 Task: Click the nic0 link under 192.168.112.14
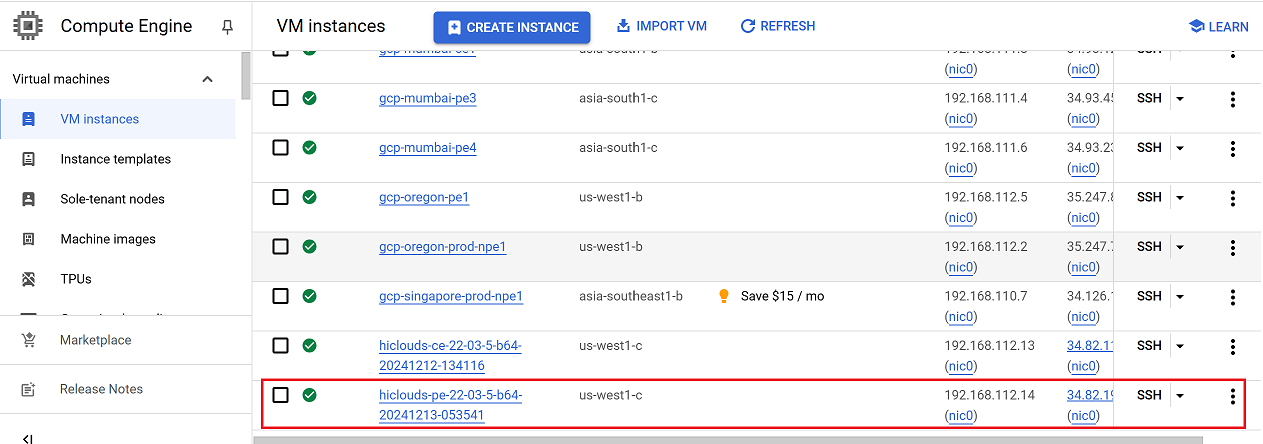pyautogui.click(x=962, y=415)
